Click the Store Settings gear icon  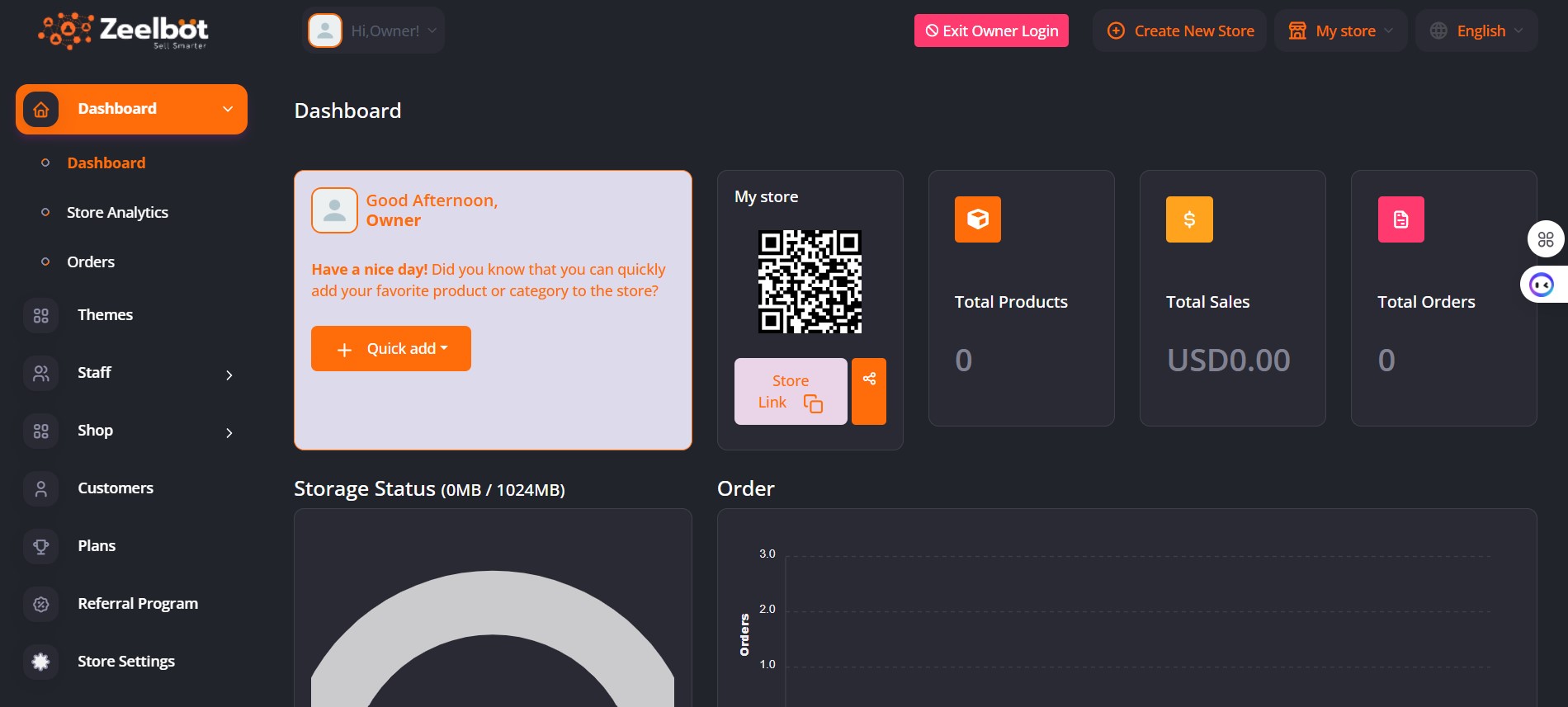pos(40,662)
